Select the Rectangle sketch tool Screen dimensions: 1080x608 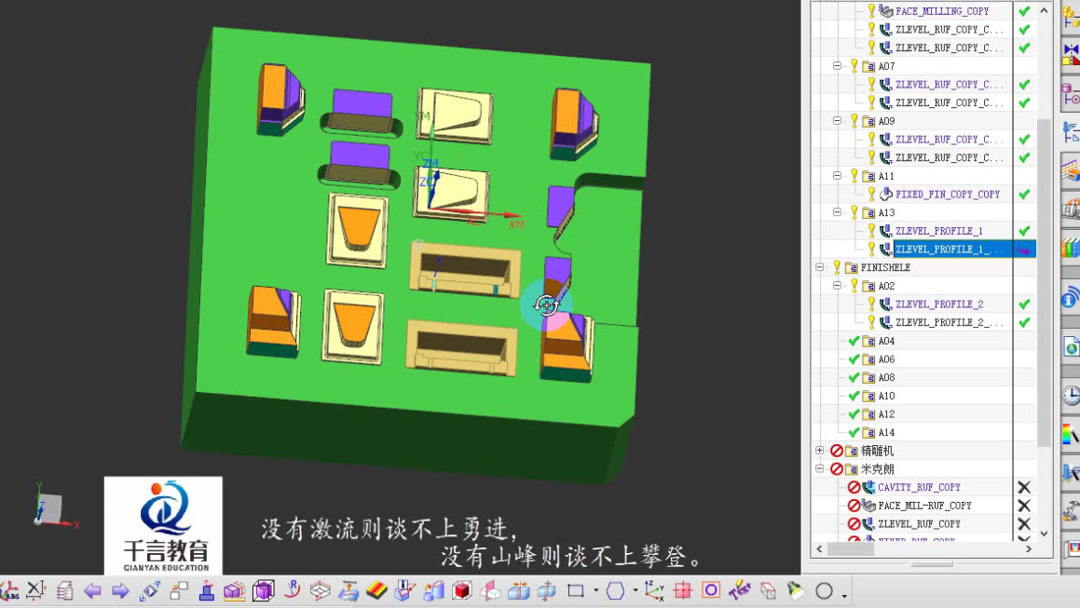[x=575, y=591]
